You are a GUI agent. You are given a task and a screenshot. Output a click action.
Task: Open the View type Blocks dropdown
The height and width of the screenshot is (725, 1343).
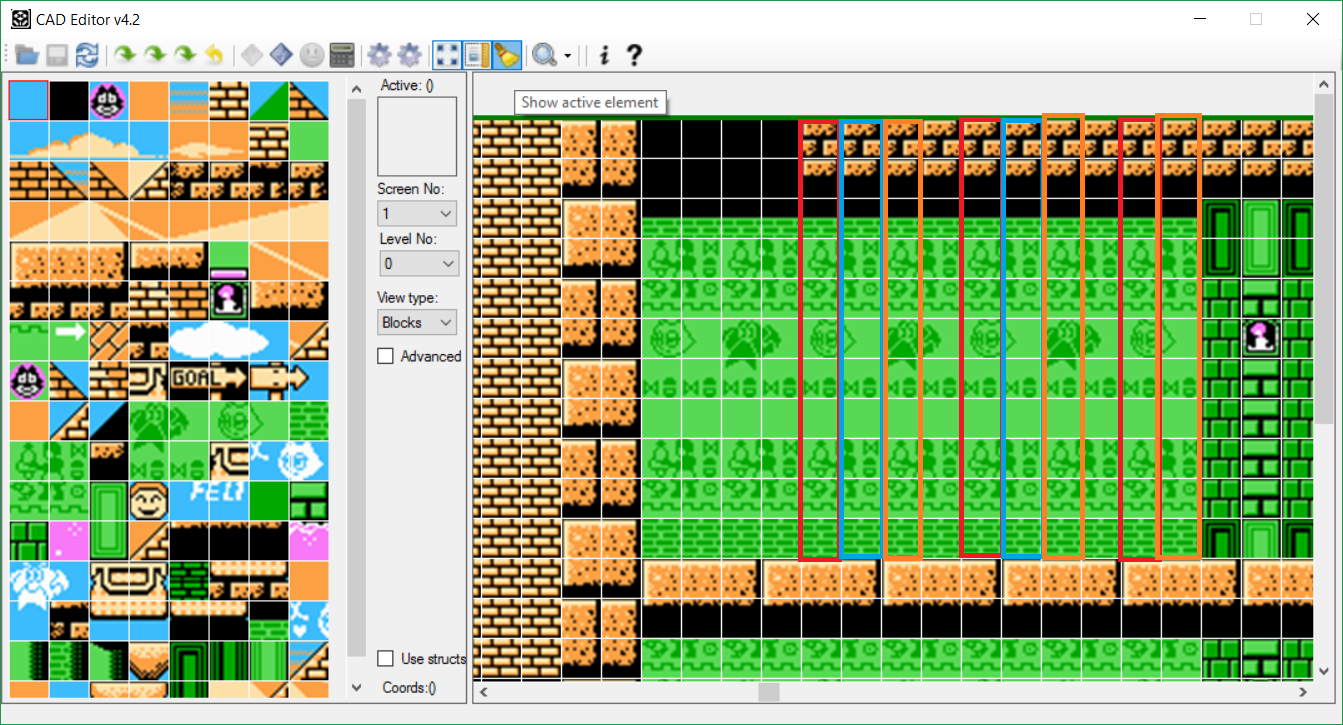[417, 322]
